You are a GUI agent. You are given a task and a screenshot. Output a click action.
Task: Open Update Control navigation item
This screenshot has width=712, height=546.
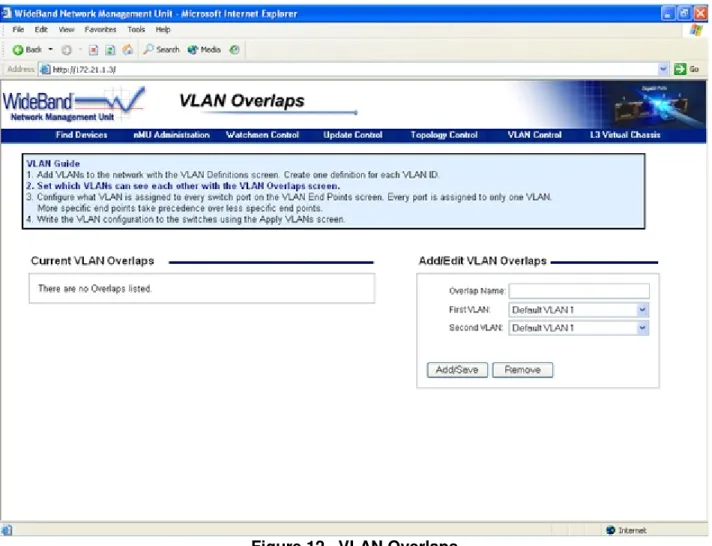tap(353, 135)
